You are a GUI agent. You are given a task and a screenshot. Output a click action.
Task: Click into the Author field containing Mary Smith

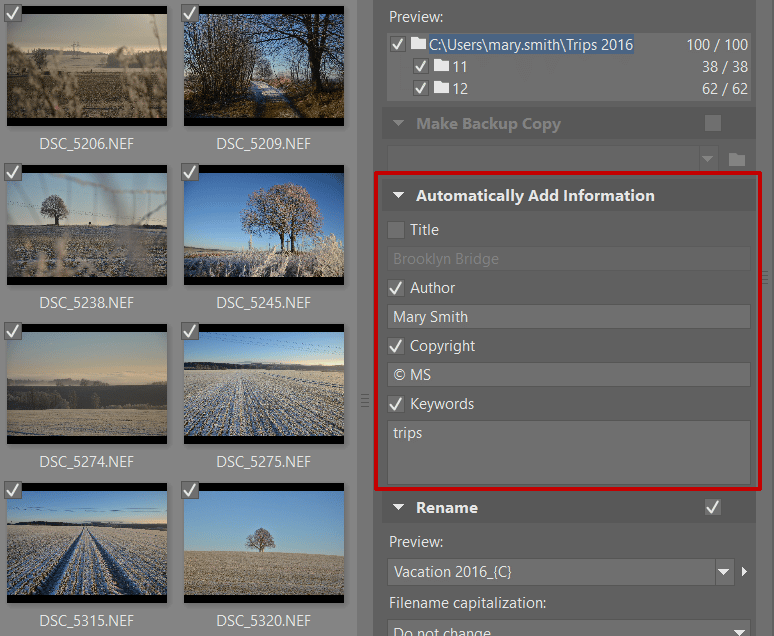point(569,317)
